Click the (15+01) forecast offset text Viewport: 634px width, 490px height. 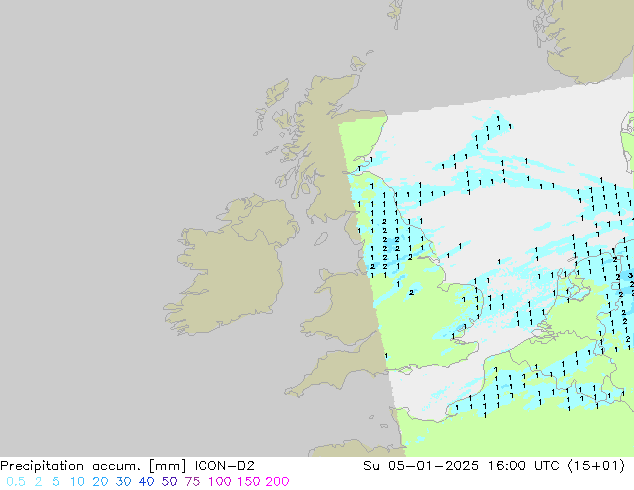596,466
